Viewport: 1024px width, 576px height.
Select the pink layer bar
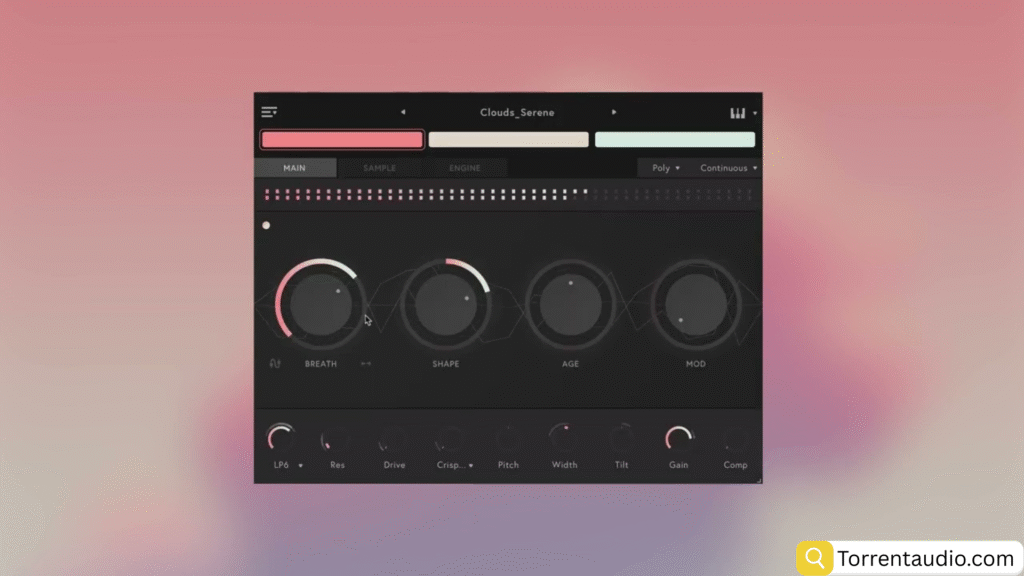[x=342, y=140]
